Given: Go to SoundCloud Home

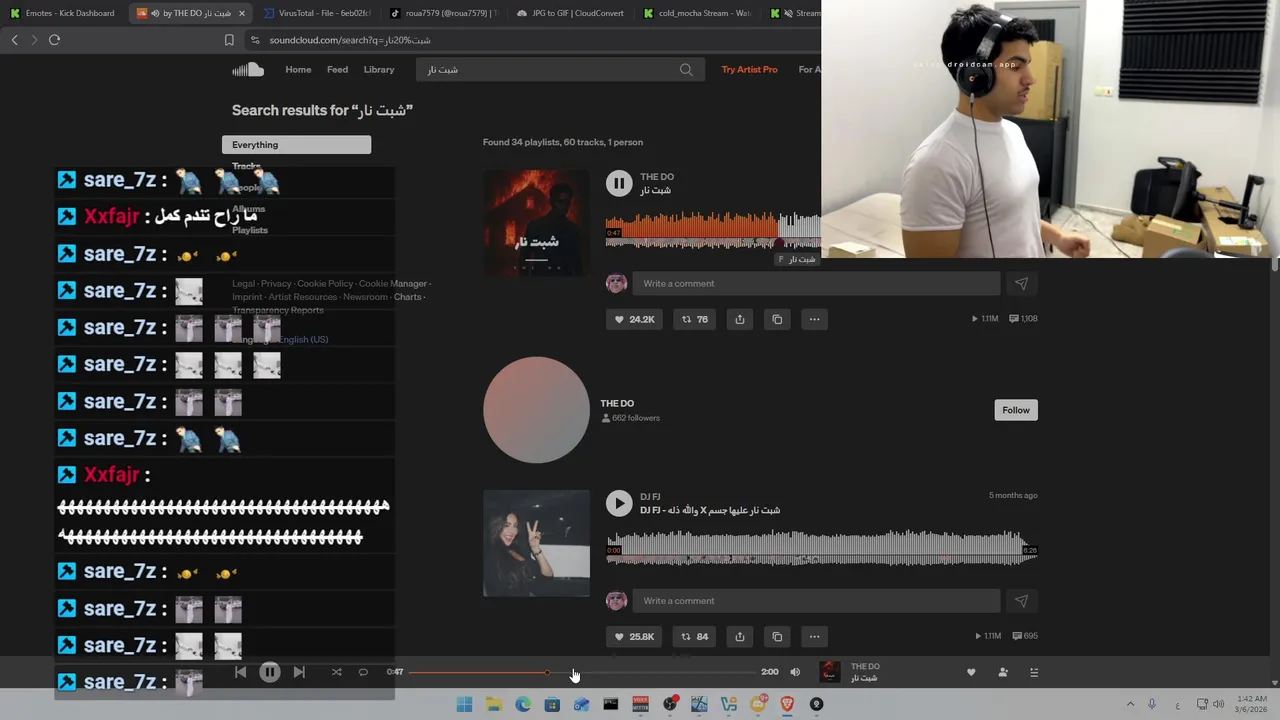Looking at the screenshot, I should (x=298, y=70).
